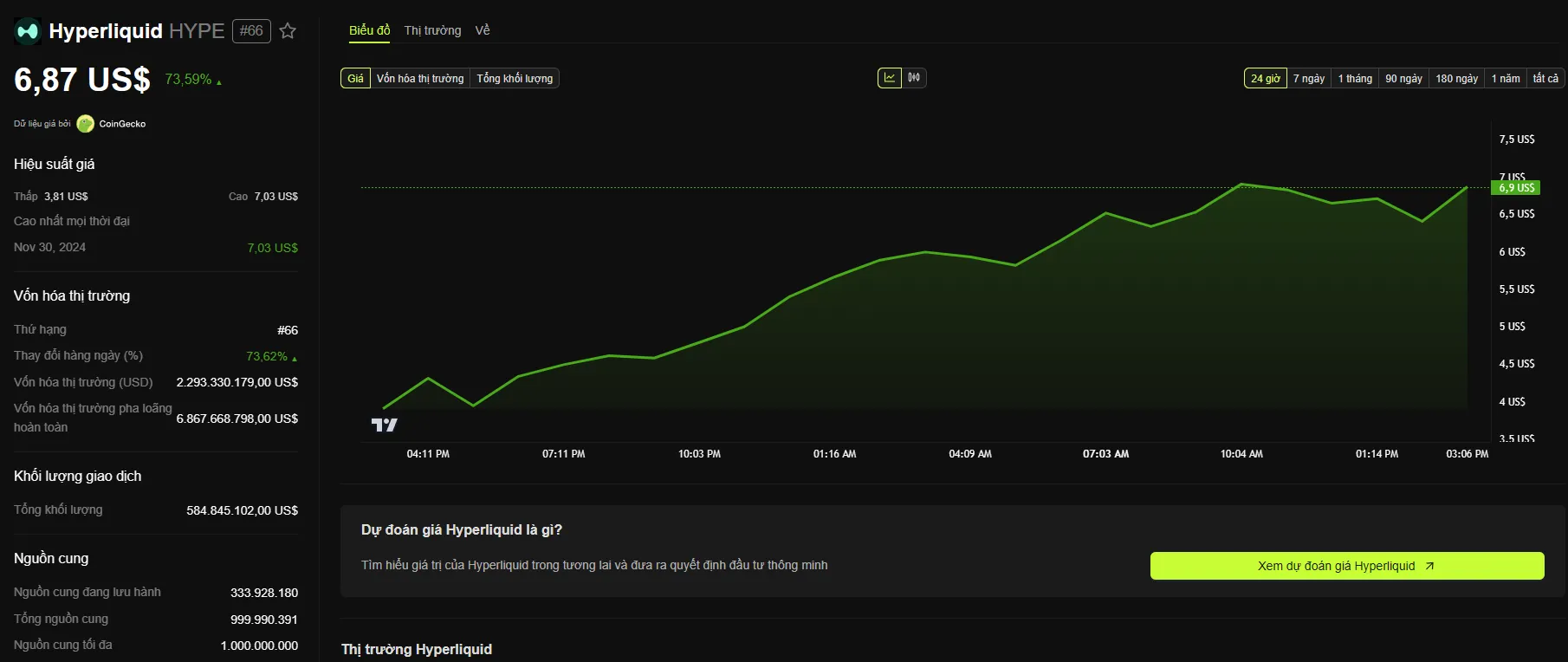
Task: Add Hyperliquid to favorites with star icon
Action: pyautogui.click(x=288, y=31)
